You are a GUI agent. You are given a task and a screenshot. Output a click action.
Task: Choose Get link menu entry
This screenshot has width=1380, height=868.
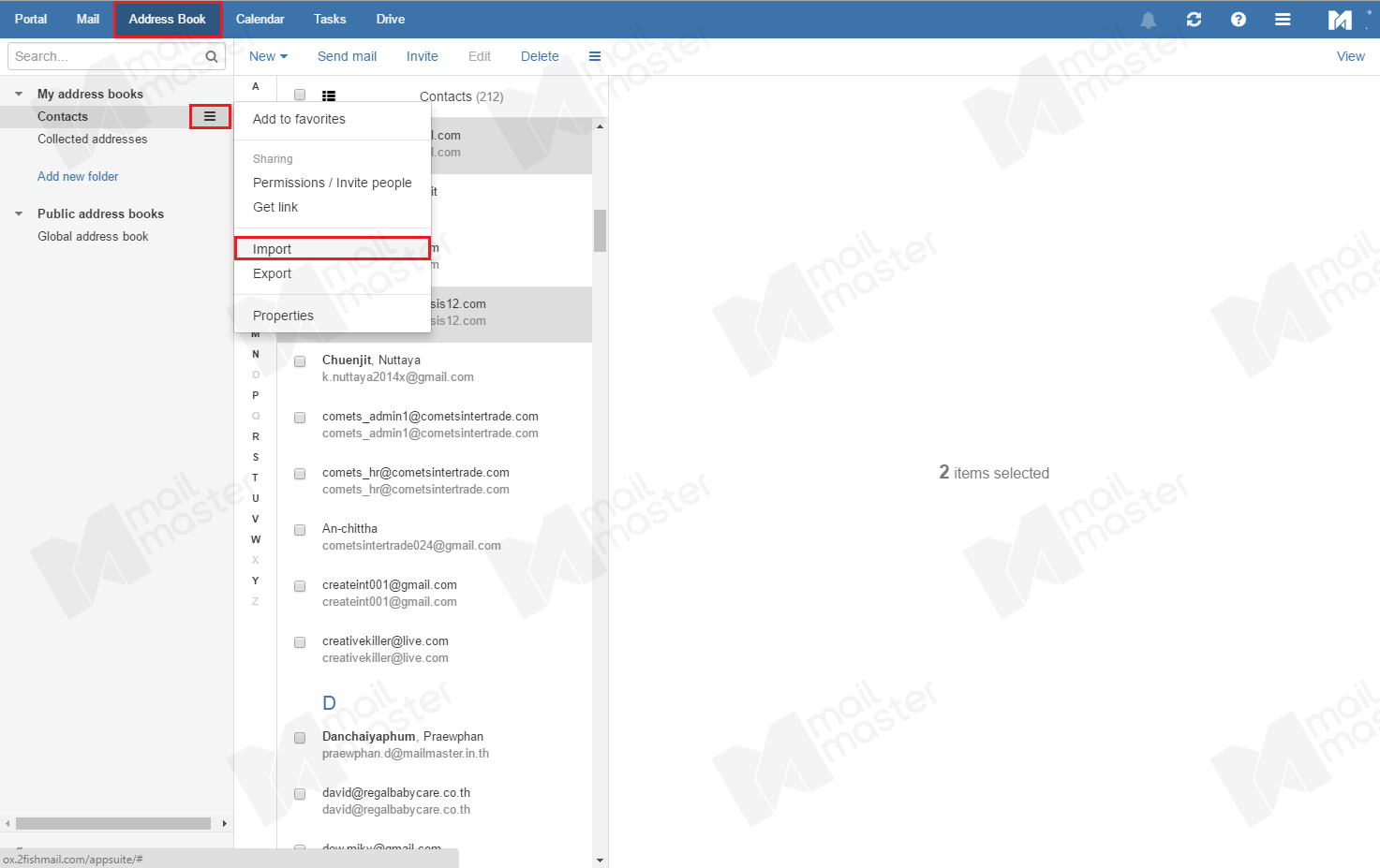(x=332, y=207)
